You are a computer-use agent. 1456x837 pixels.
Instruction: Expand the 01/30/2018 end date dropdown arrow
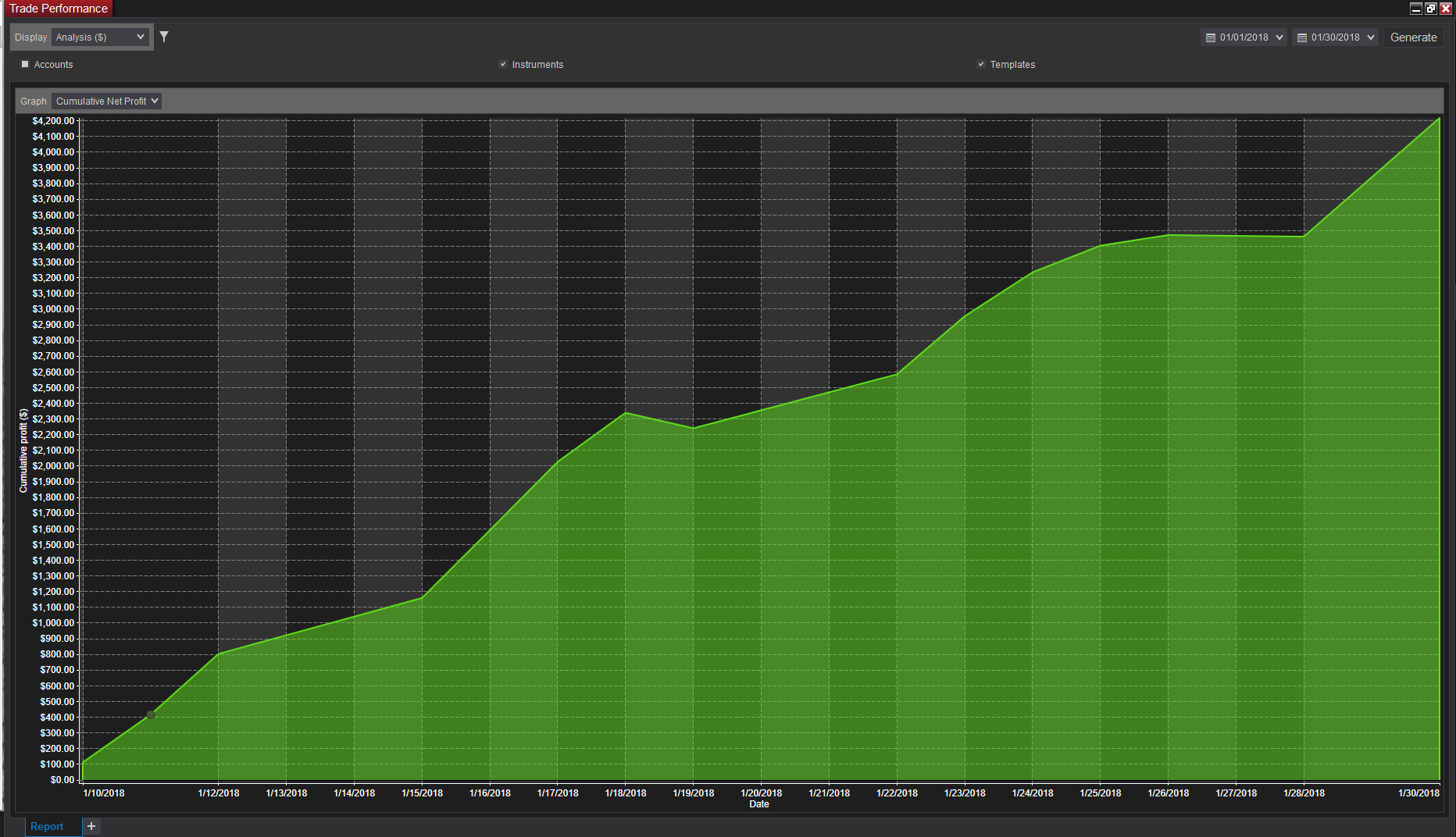tap(1371, 37)
